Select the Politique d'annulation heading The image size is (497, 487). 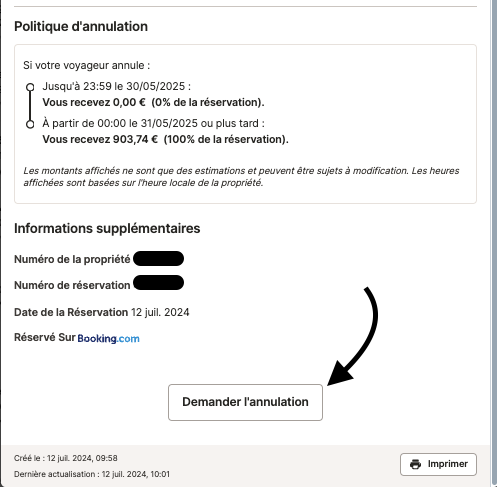[x=81, y=27]
